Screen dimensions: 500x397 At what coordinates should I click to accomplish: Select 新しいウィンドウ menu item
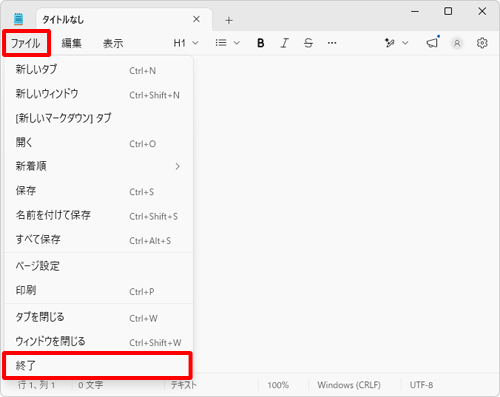point(99,94)
